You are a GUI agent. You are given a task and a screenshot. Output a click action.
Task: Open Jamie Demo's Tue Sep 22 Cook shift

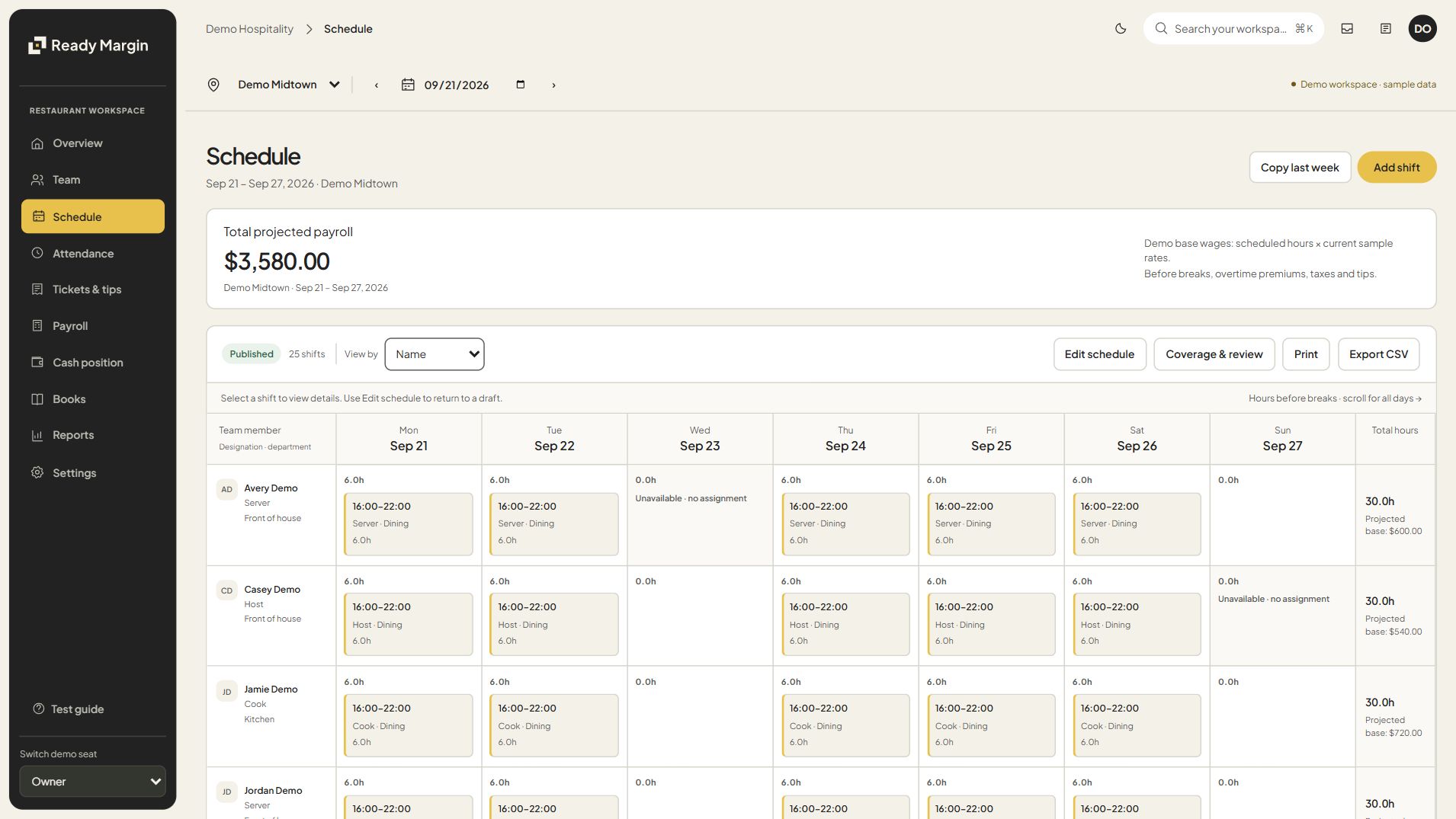click(x=553, y=726)
